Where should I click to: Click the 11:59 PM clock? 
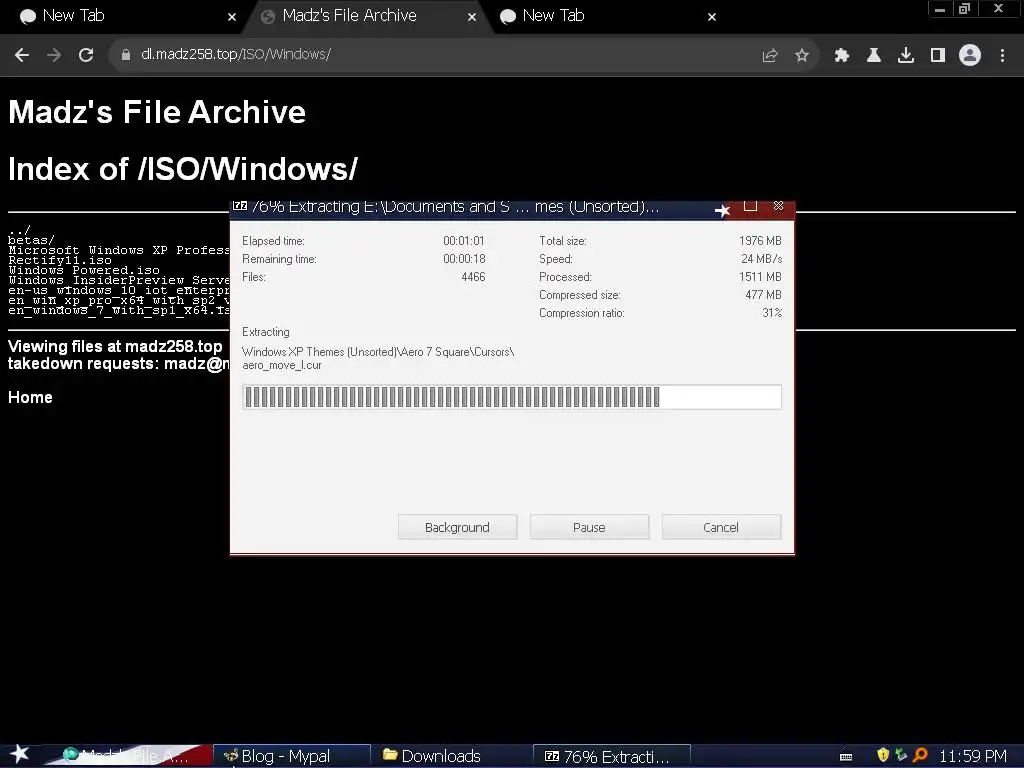click(x=973, y=756)
